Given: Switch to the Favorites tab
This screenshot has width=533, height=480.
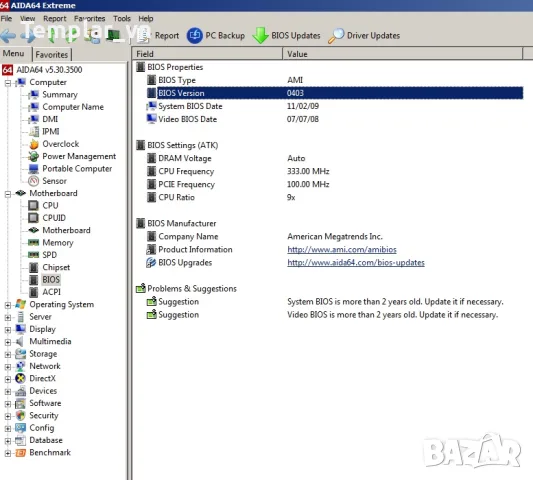Looking at the screenshot, I should point(52,54).
